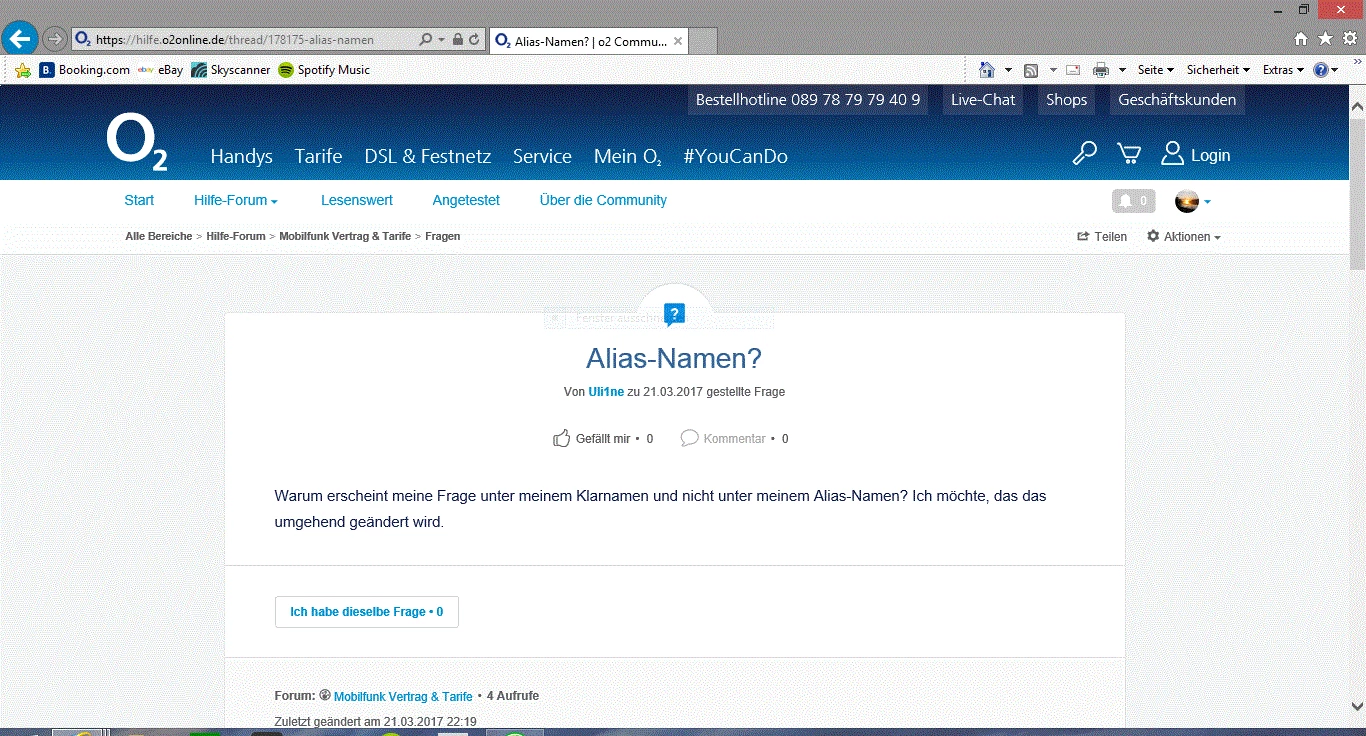
Task: Refresh the page with the reload icon
Action: 474,40
